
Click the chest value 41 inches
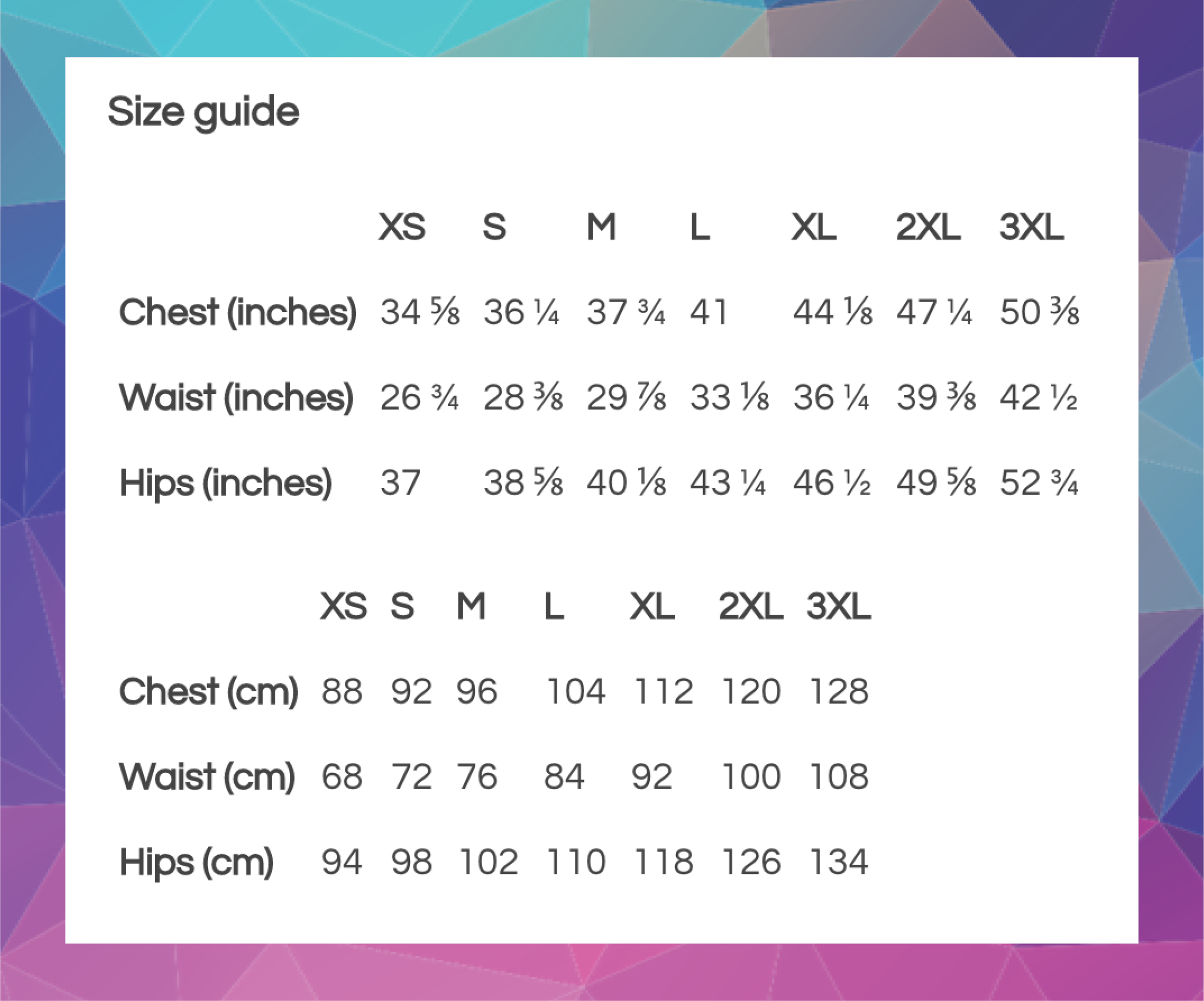pos(708,312)
